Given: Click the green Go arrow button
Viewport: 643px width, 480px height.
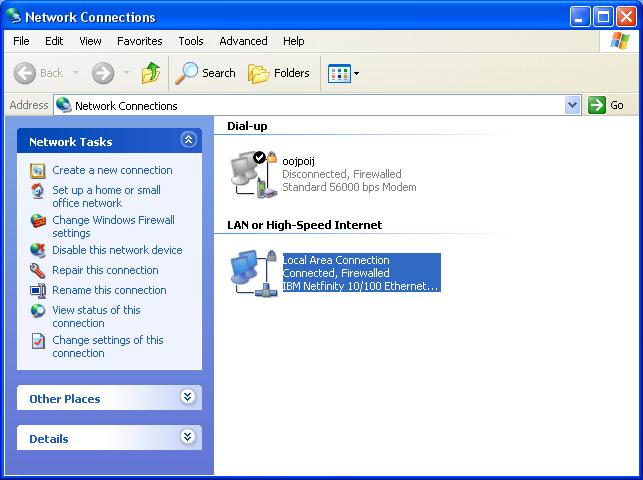Looking at the screenshot, I should coord(597,105).
